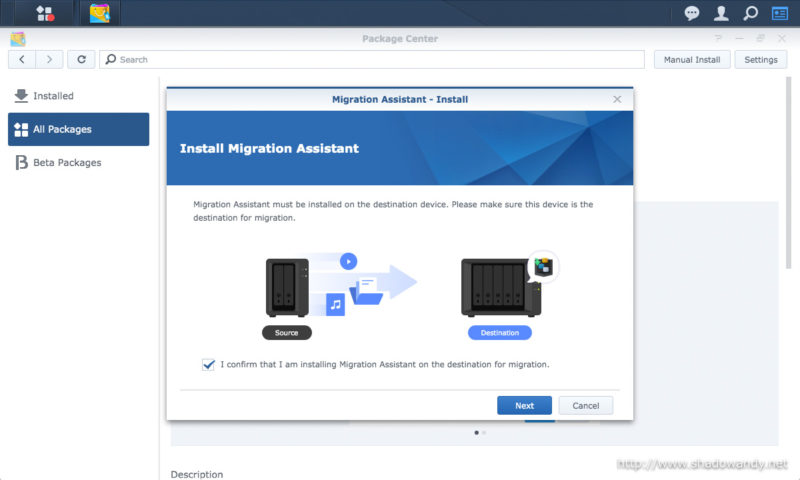Click the Source label badge
800x480 pixels.
[287, 333]
